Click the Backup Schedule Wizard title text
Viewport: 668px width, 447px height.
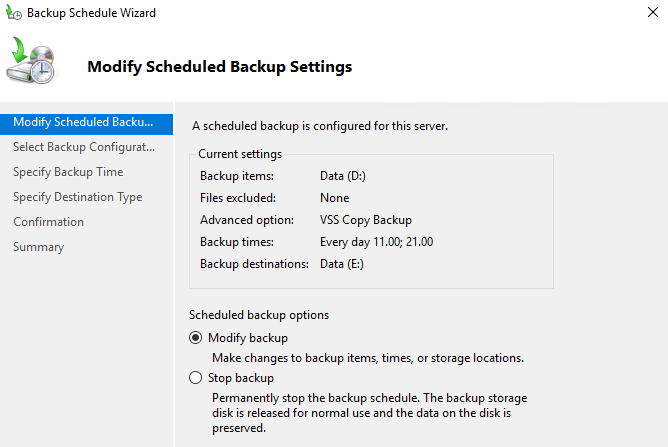pyautogui.click(x=91, y=13)
